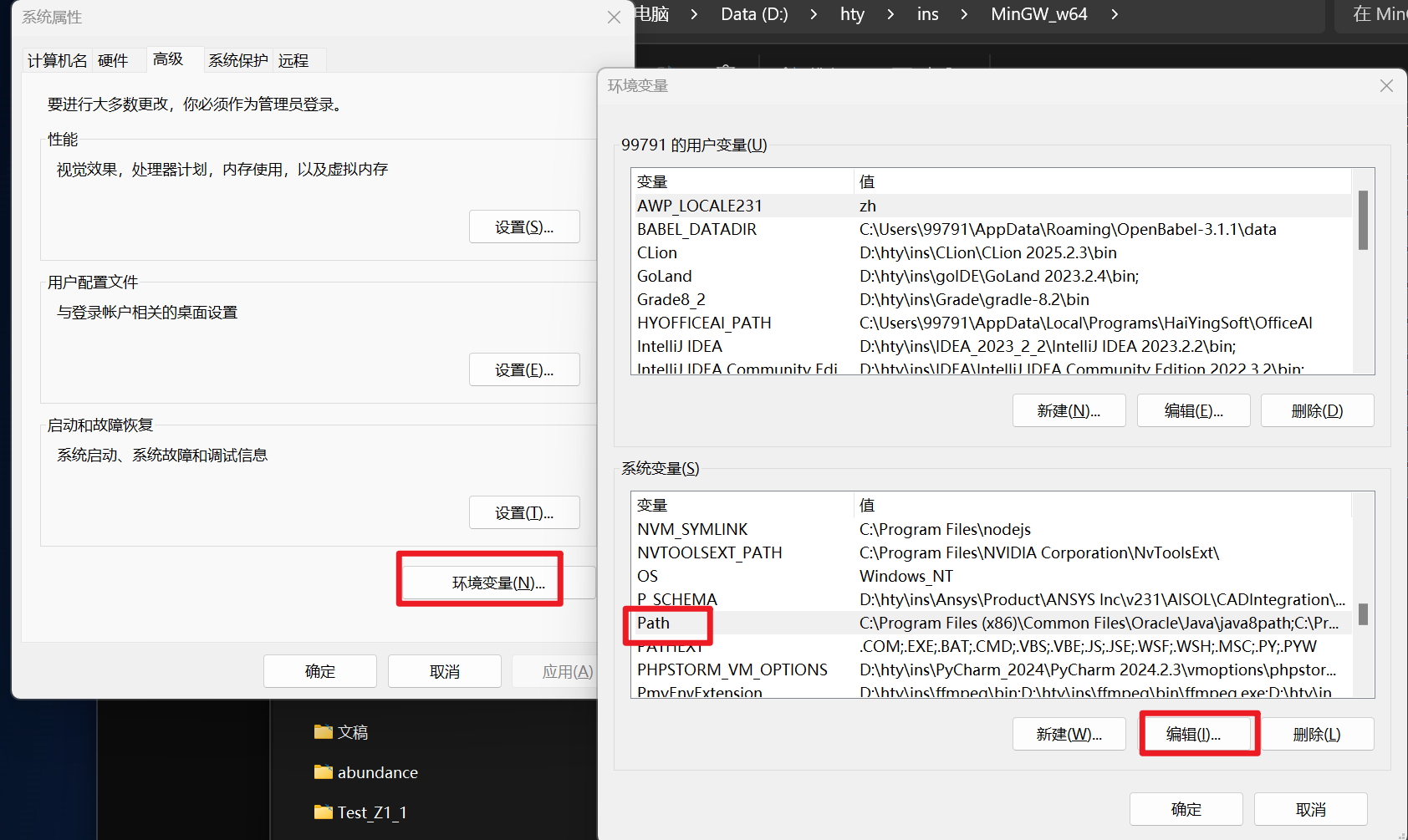The width and height of the screenshot is (1408, 840).
Task: Open the 系统保护 tab
Action: (x=238, y=60)
